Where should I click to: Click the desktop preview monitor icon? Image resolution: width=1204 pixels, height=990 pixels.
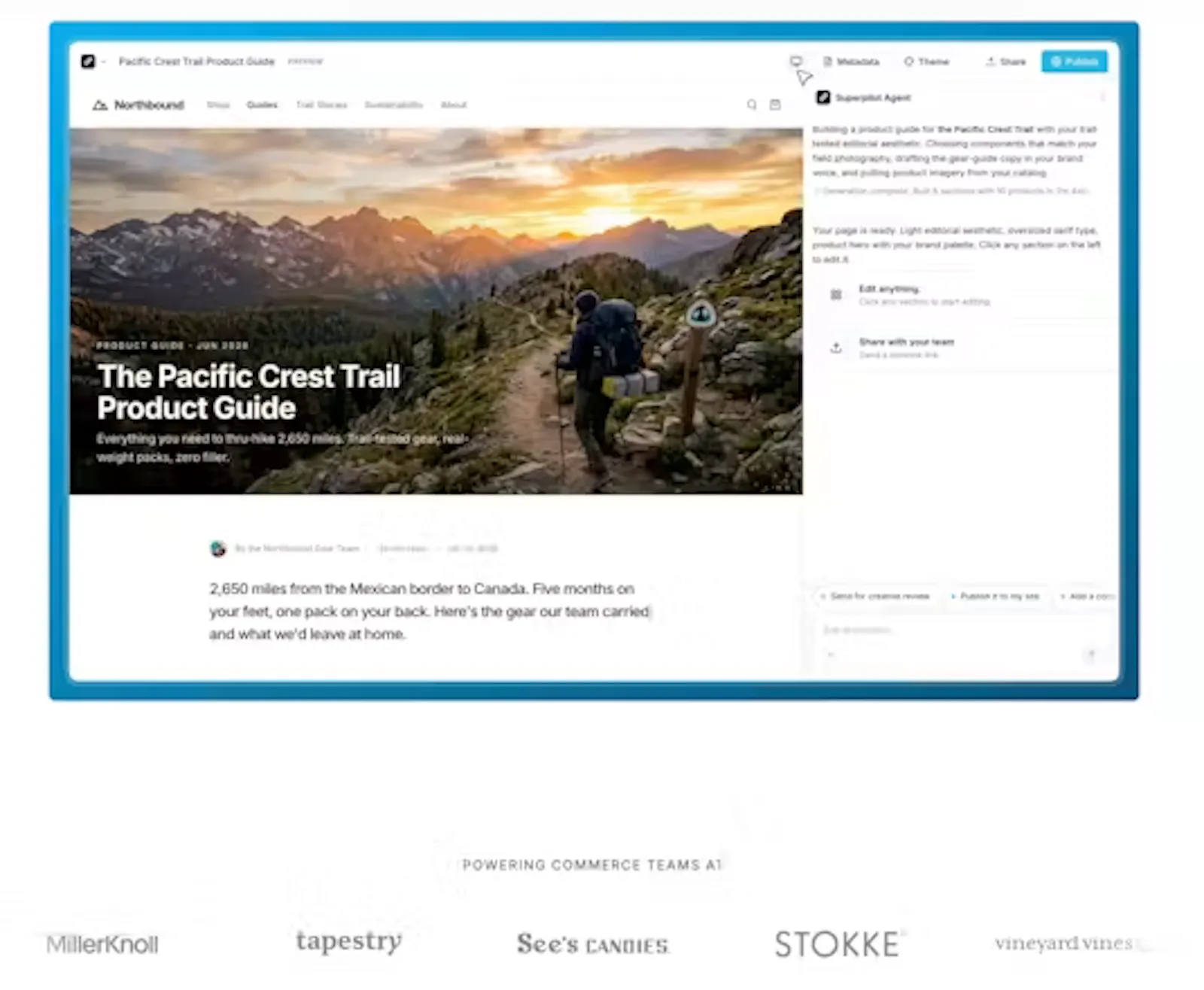pos(796,61)
